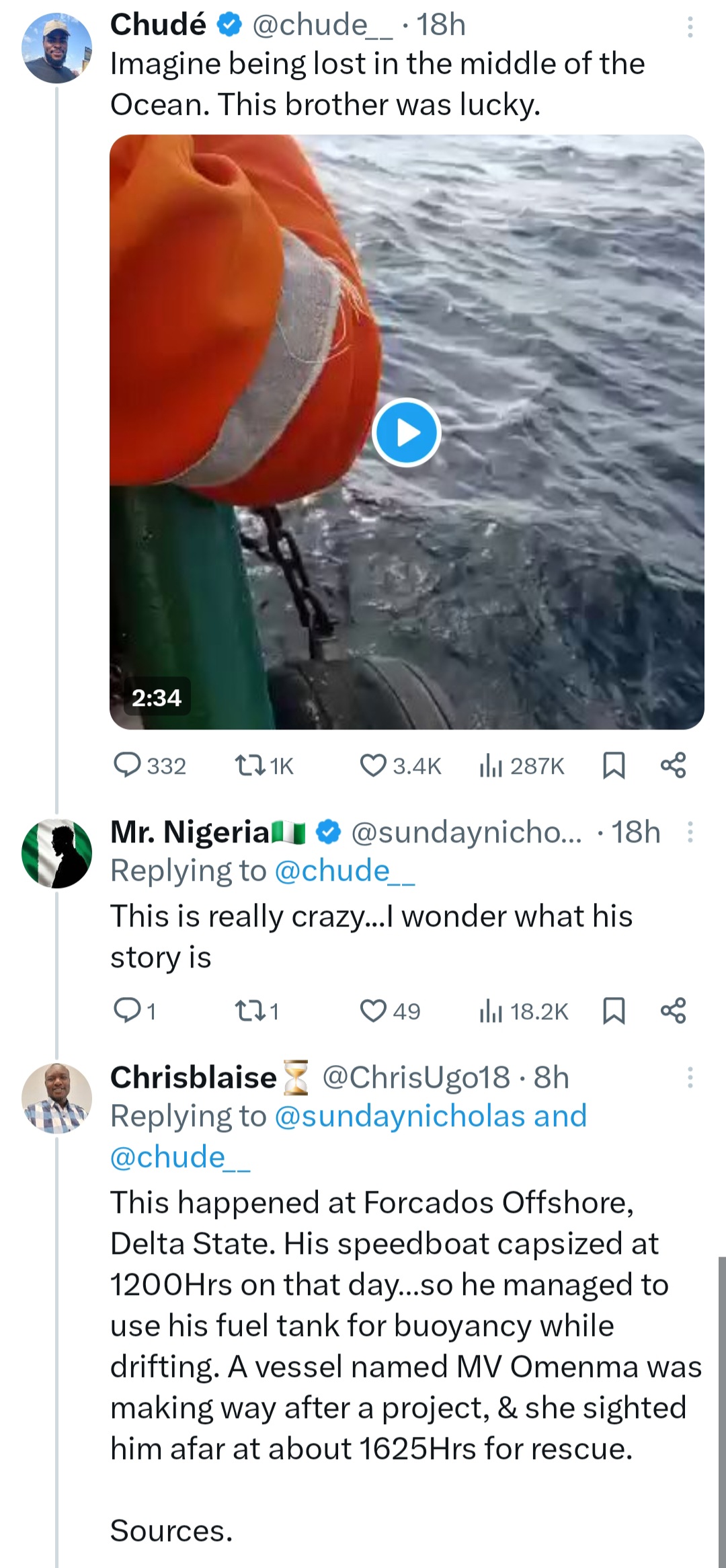Bookmark Mr. Nigeria's reply
This screenshot has height=1568, width=726.
[x=614, y=1011]
